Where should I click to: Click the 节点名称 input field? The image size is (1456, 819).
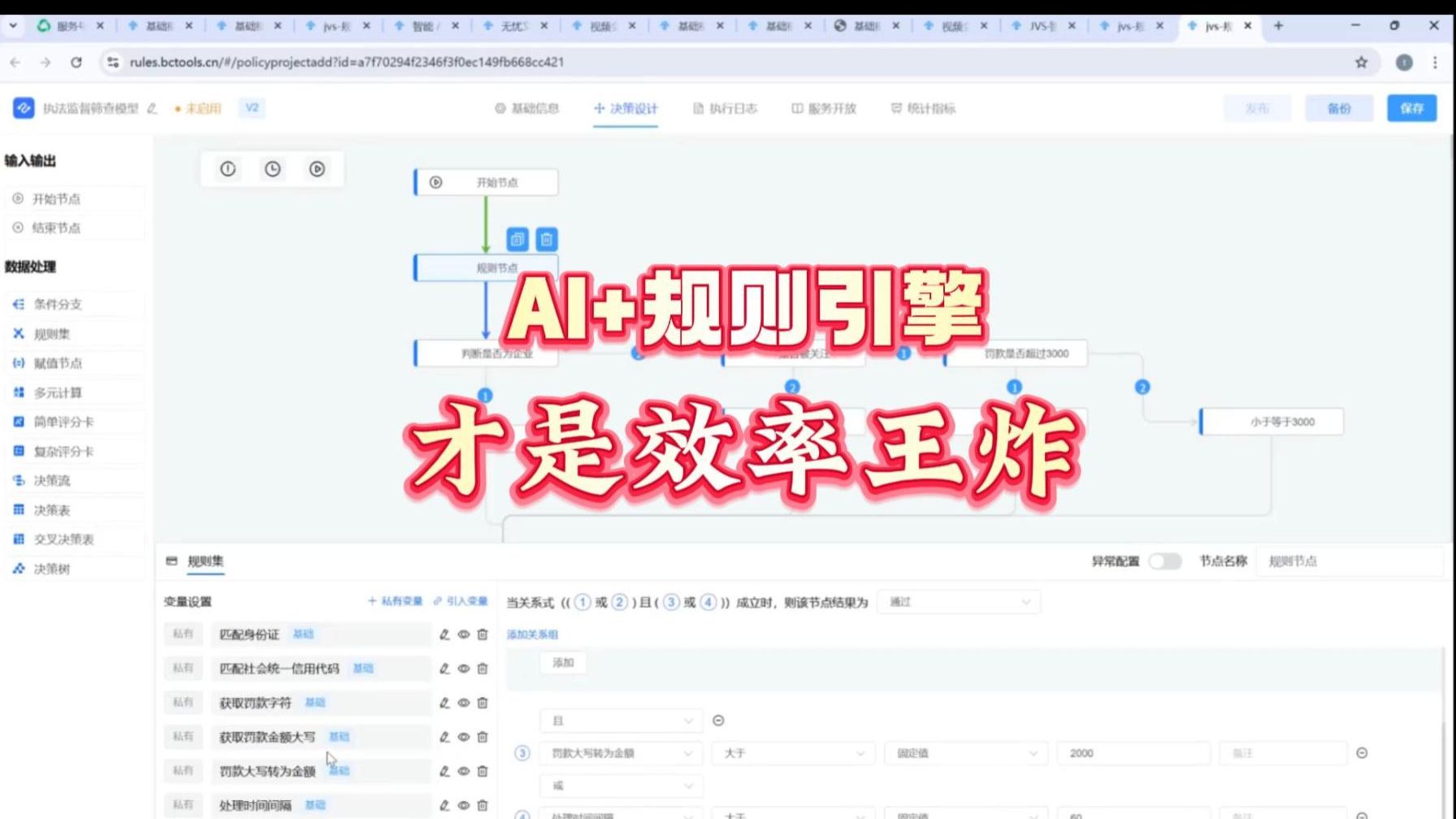pos(1349,561)
